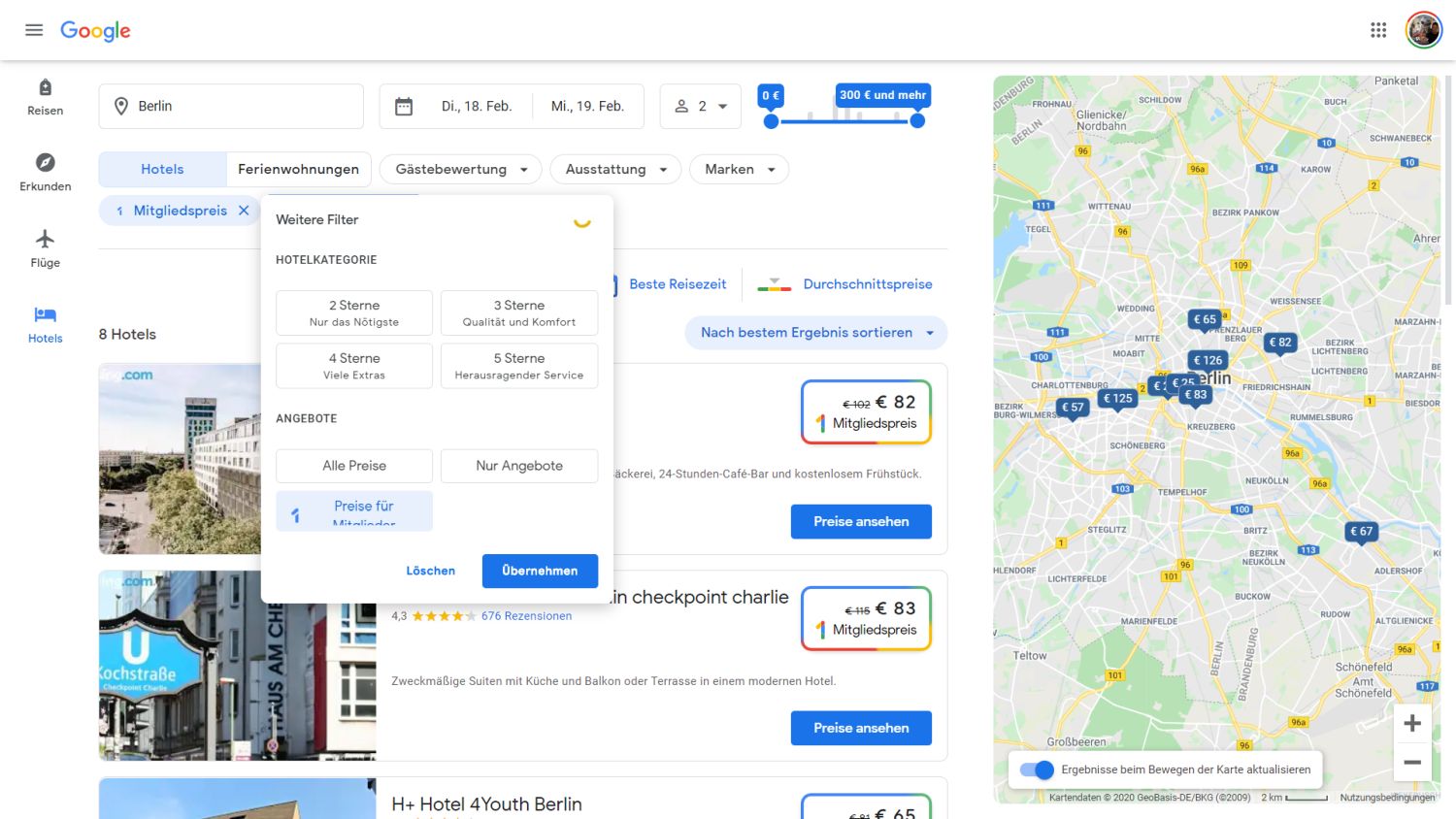The height and width of the screenshot is (819, 1456).
Task: Select the Nur Angebote option
Action: (x=519, y=466)
